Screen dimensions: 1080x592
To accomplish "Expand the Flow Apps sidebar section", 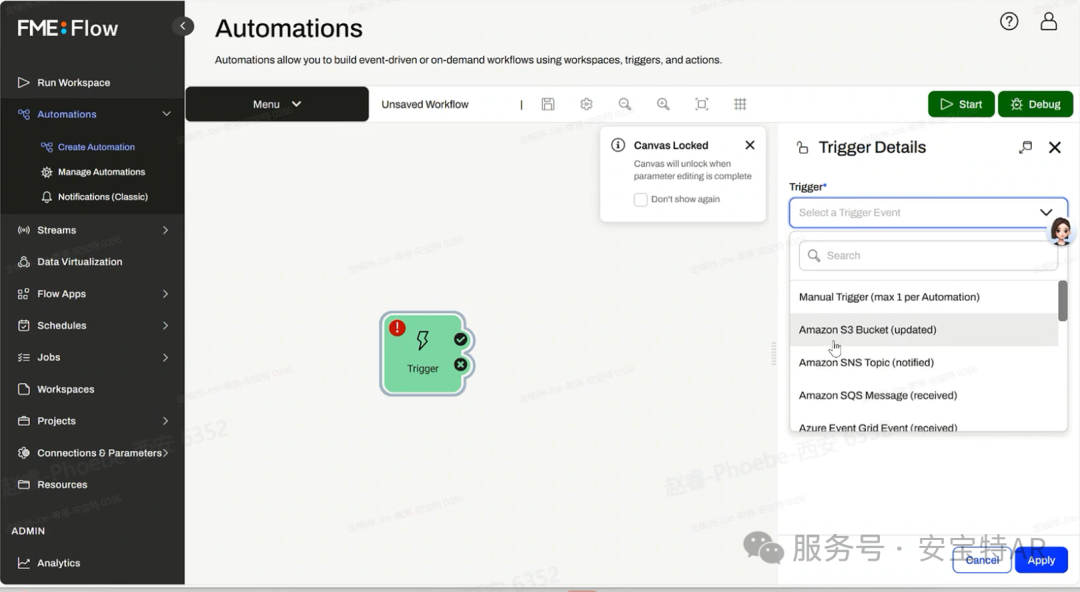I will pos(165,294).
